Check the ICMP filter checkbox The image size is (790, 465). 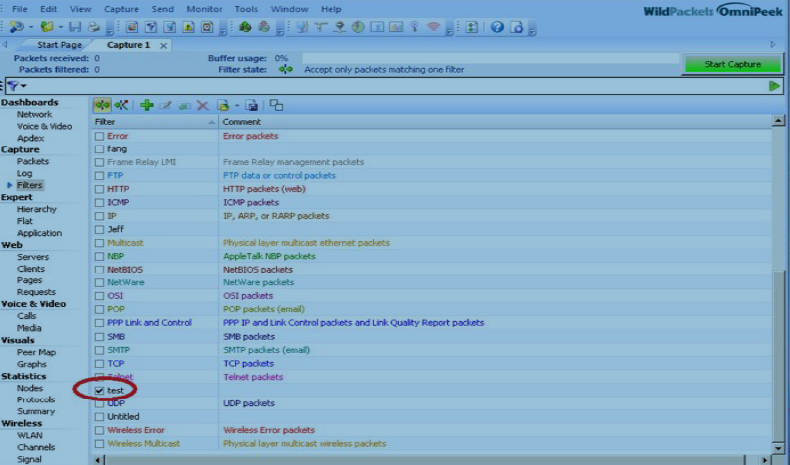(x=99, y=203)
